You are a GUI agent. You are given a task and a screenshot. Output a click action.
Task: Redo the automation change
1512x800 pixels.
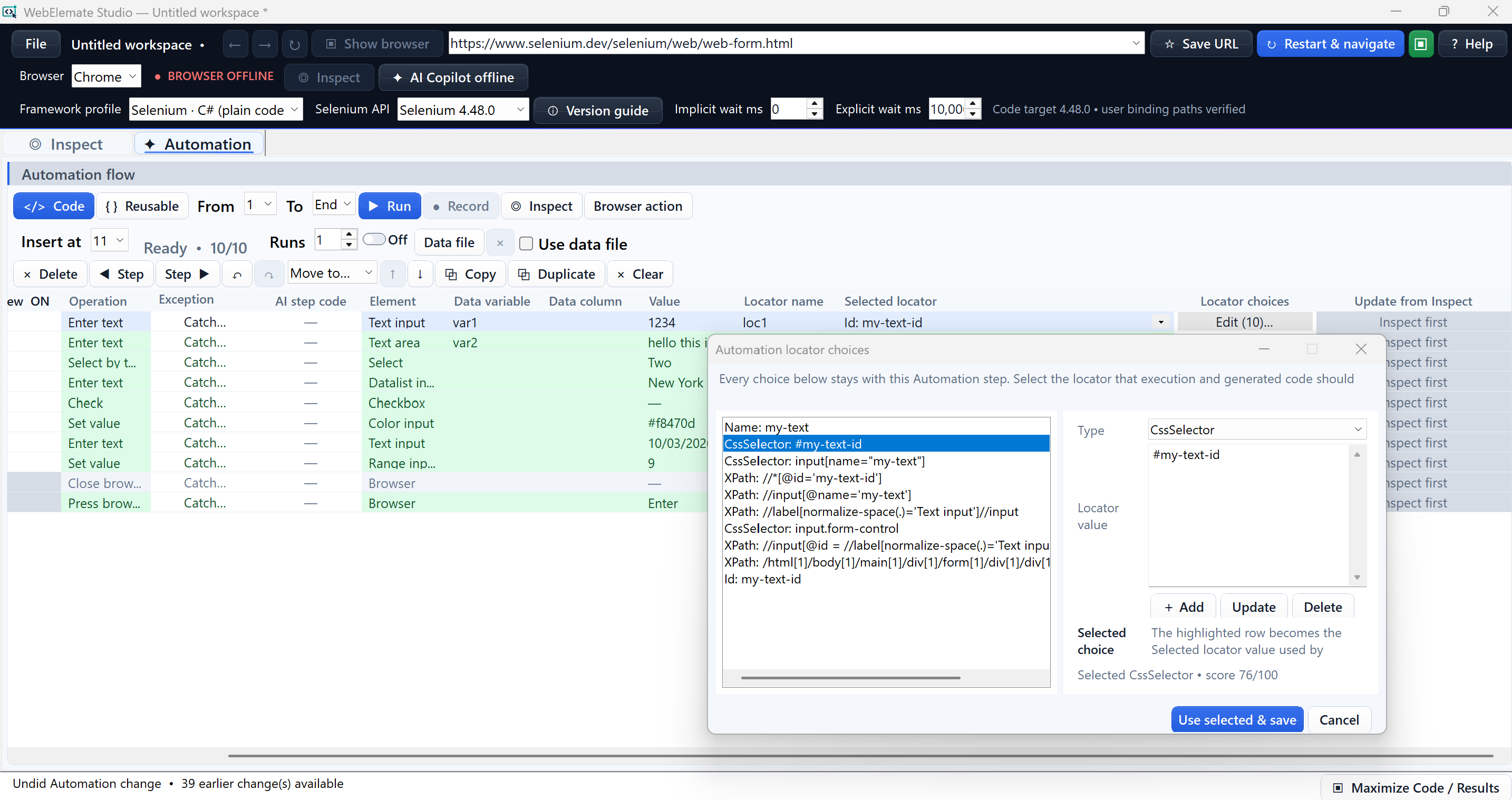click(x=269, y=274)
